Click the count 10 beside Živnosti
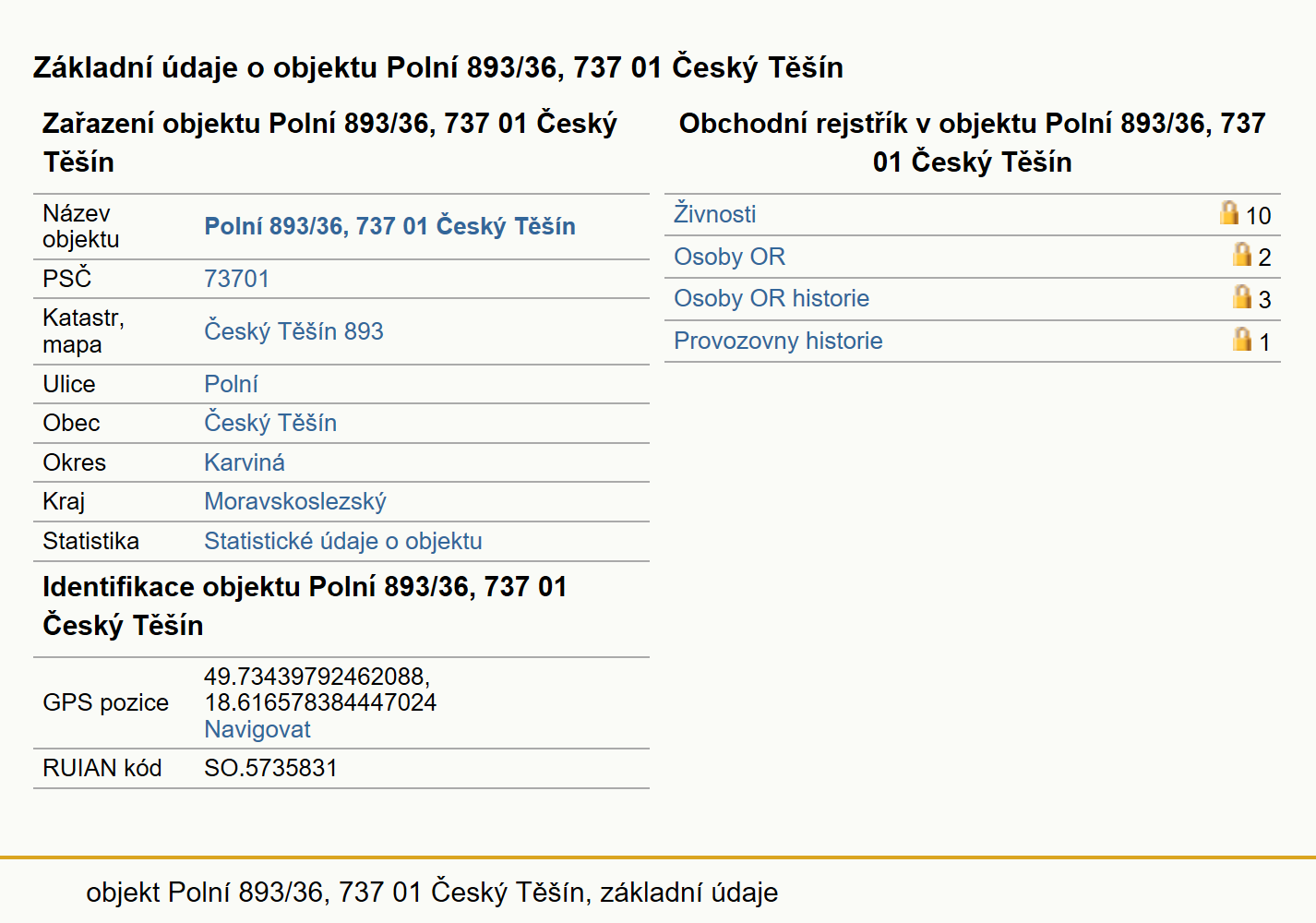This screenshot has width=1316, height=923. pos(1258,216)
